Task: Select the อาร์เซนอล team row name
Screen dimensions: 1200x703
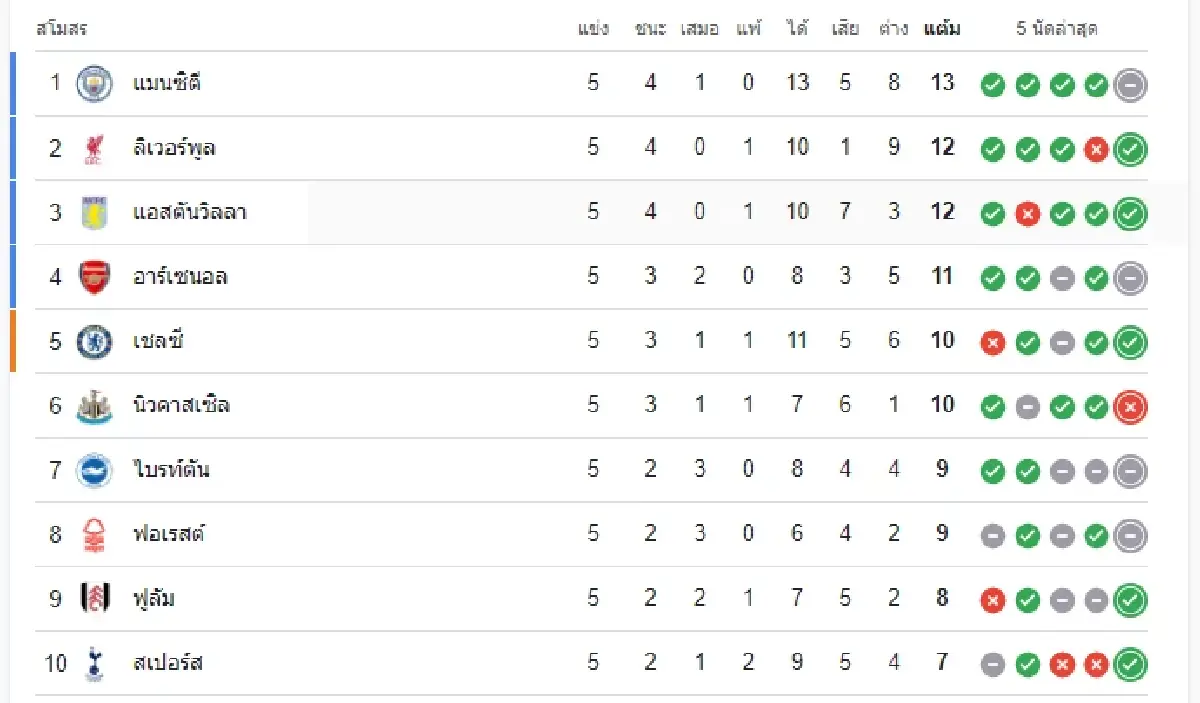Action: [x=180, y=277]
